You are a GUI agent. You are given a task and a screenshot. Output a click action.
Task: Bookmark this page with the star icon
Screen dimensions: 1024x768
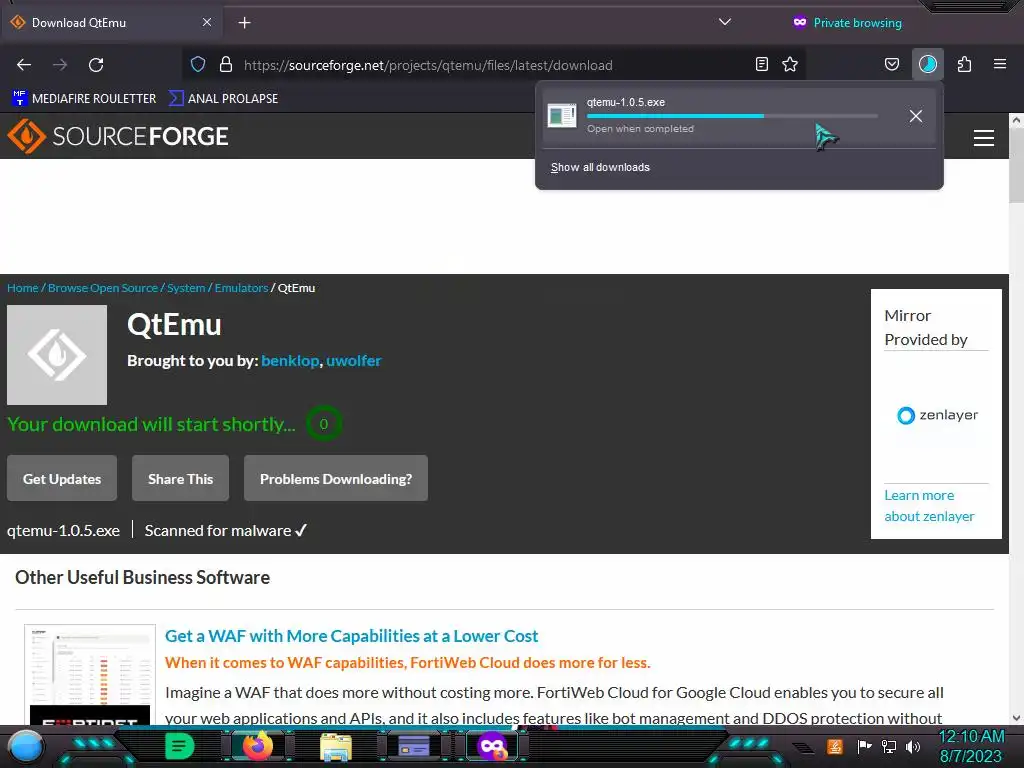(x=790, y=64)
